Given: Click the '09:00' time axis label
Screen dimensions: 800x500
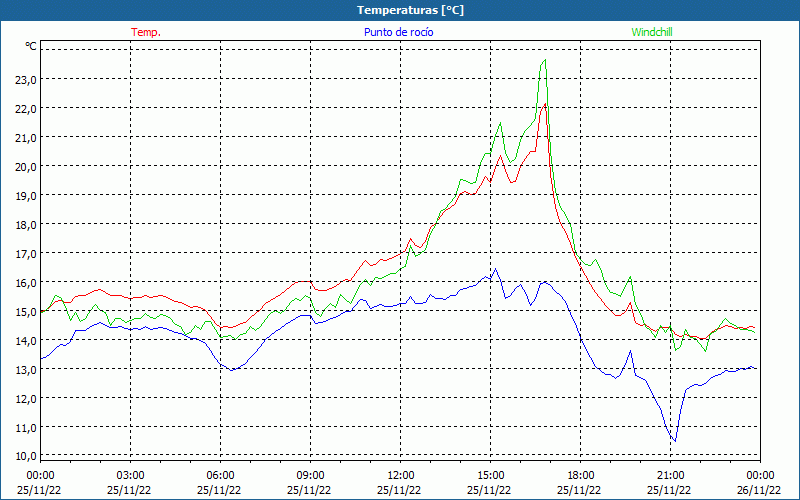Looking at the screenshot, I should click(x=310, y=476).
